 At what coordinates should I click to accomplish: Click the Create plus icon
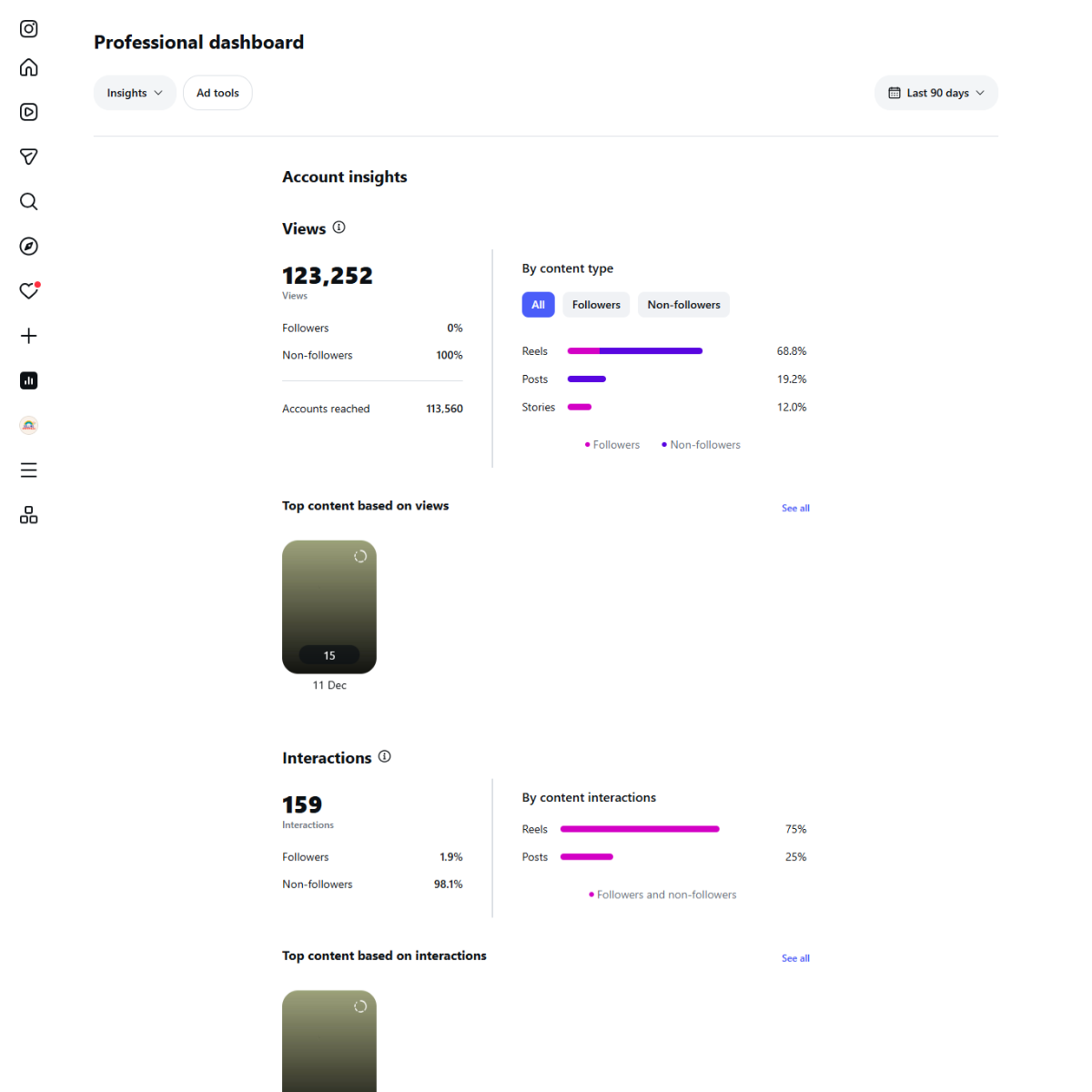click(x=29, y=336)
